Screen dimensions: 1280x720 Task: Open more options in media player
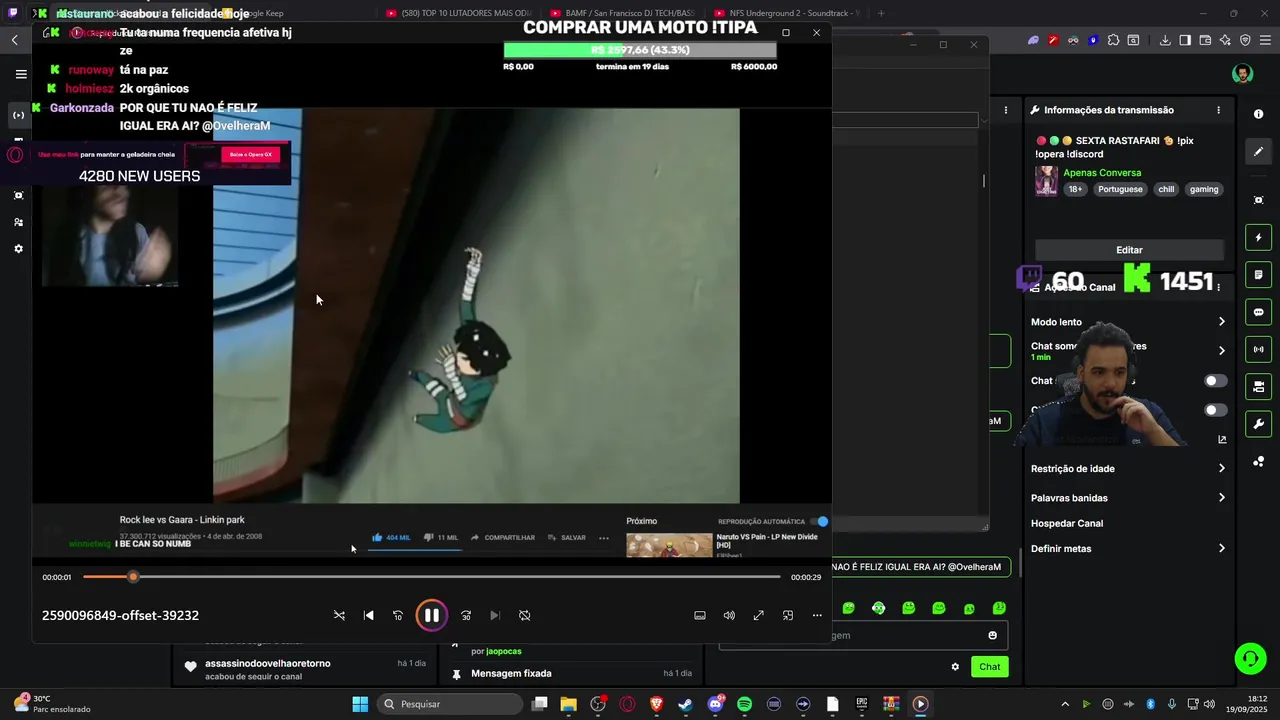pyautogui.click(x=817, y=615)
